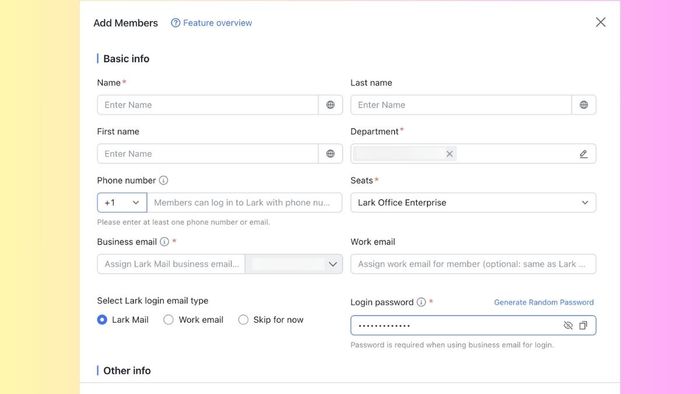
Task: Close the Add Members dialog
Action: point(600,22)
